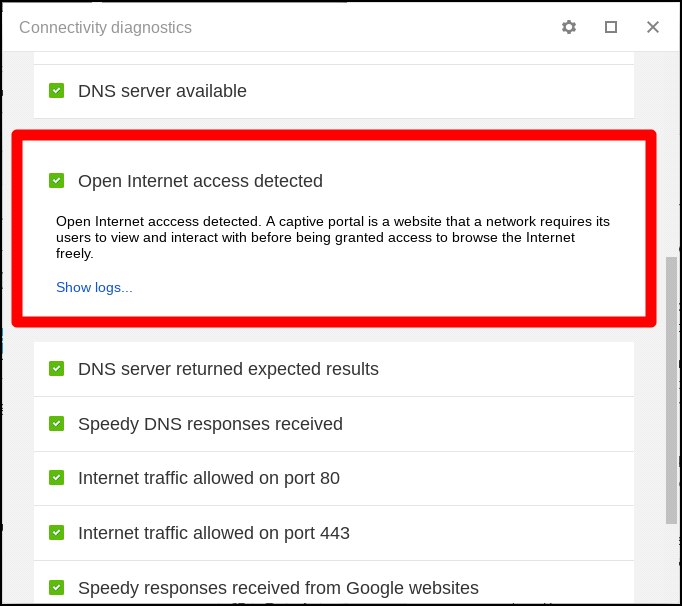Maximize the Connectivity diagnostics window
This screenshot has height=606, width=682.
point(611,27)
